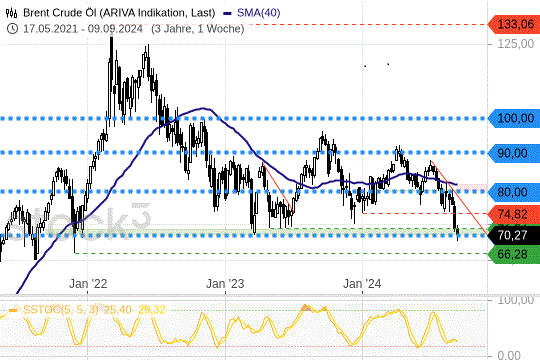Click the Jan '24 time axis label
This screenshot has height=360, width=540.
[362, 284]
